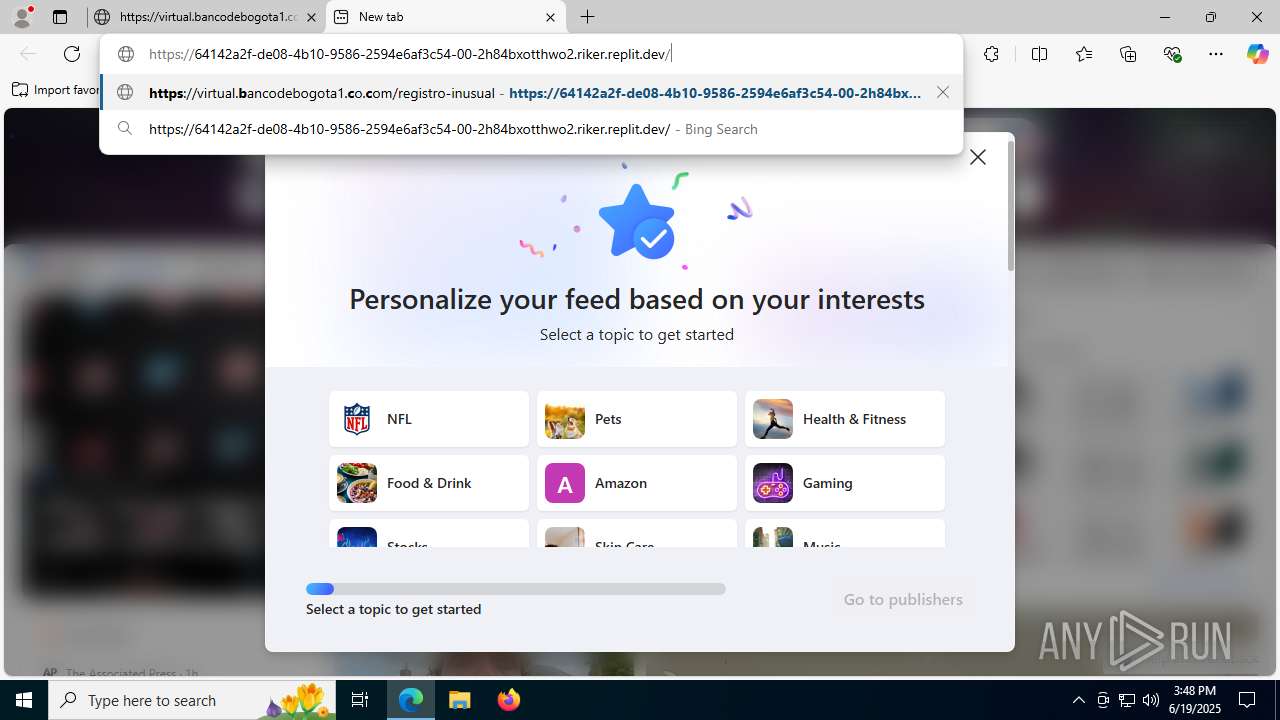
Task: Choose the Gaming topic card
Action: coord(845,483)
